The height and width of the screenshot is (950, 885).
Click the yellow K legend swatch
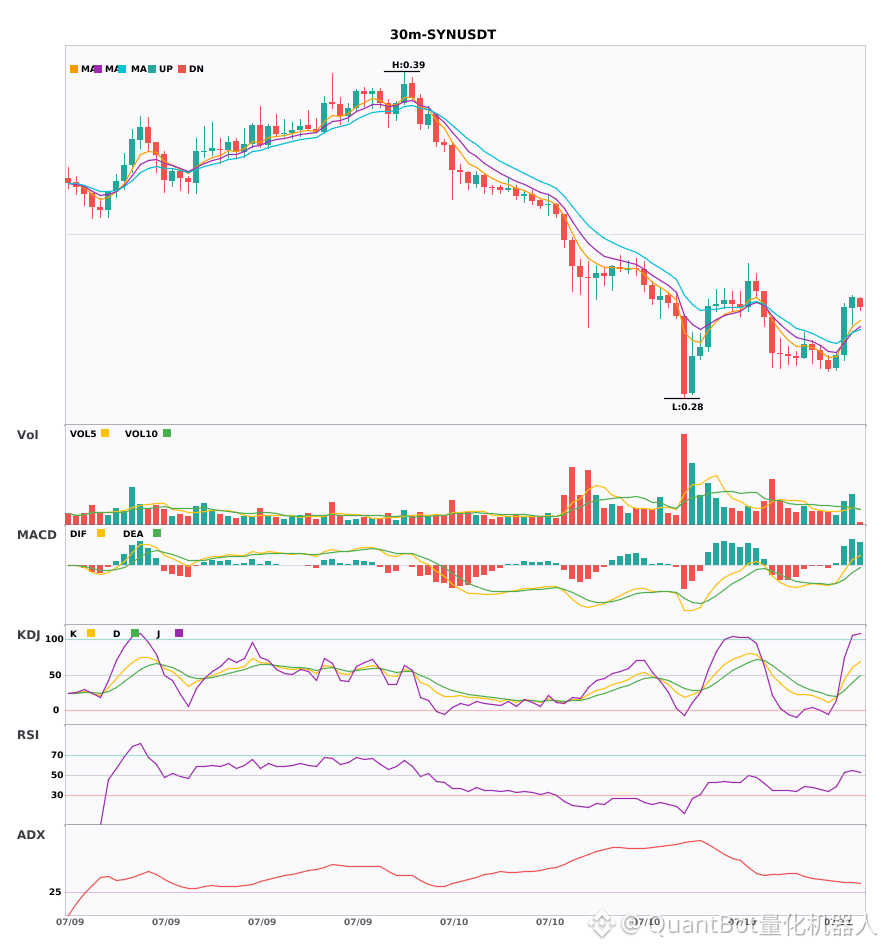tap(91, 633)
